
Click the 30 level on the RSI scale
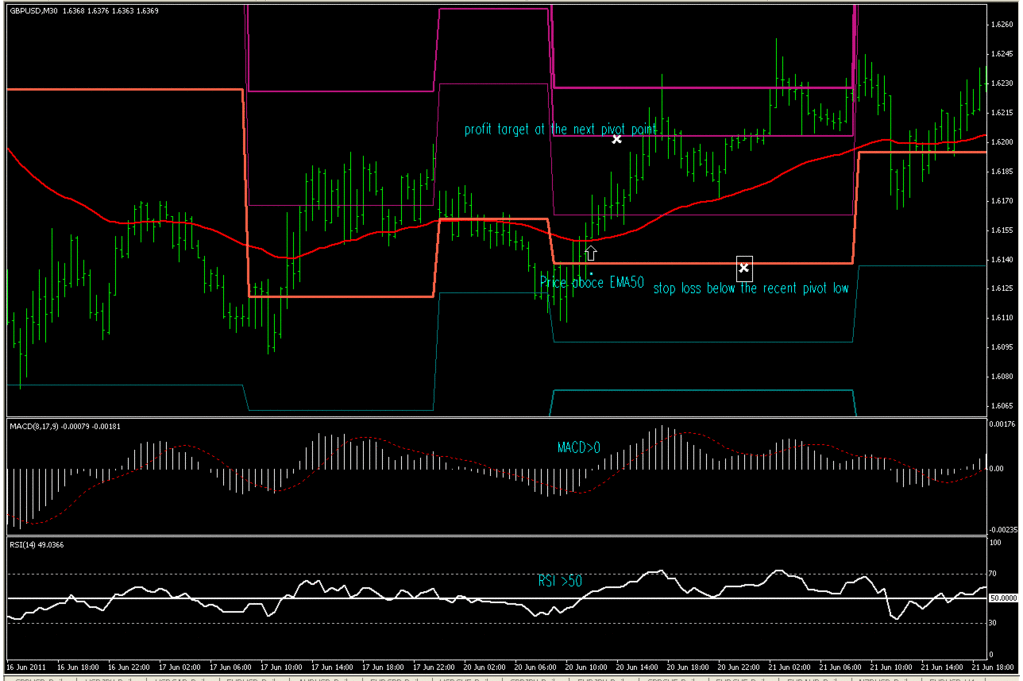tap(993, 623)
